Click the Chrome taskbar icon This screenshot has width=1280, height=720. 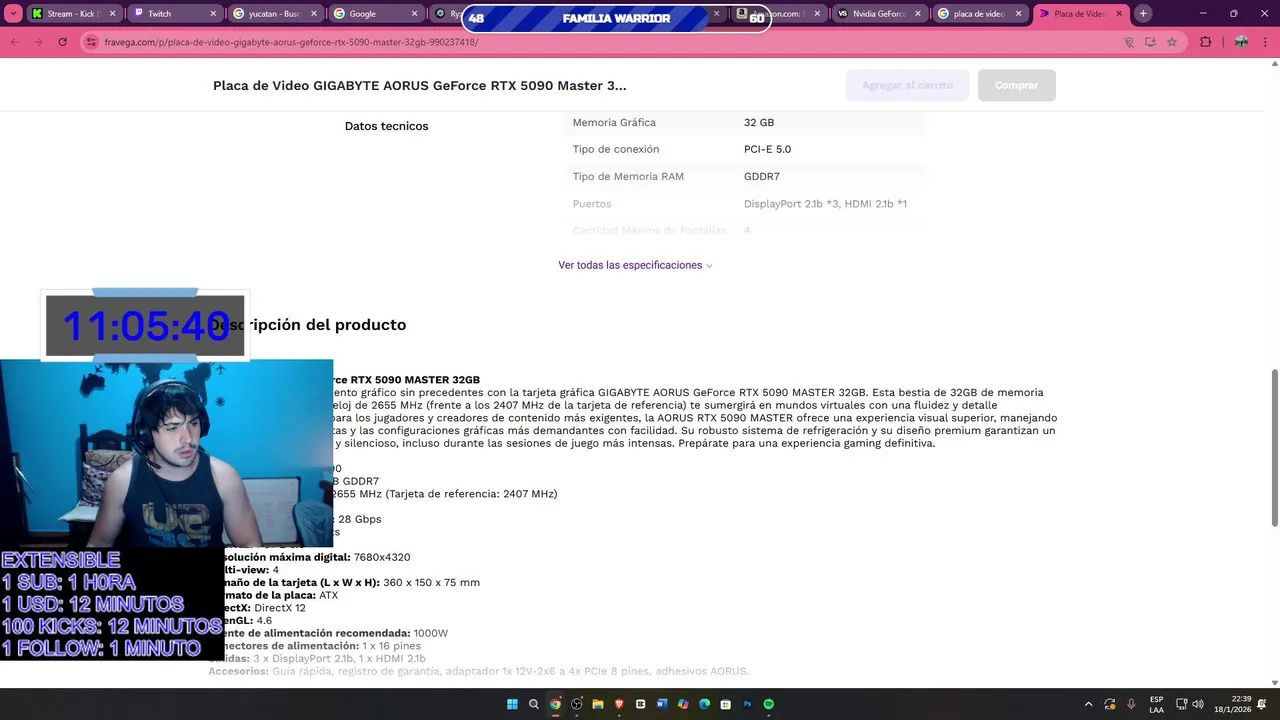coord(555,704)
